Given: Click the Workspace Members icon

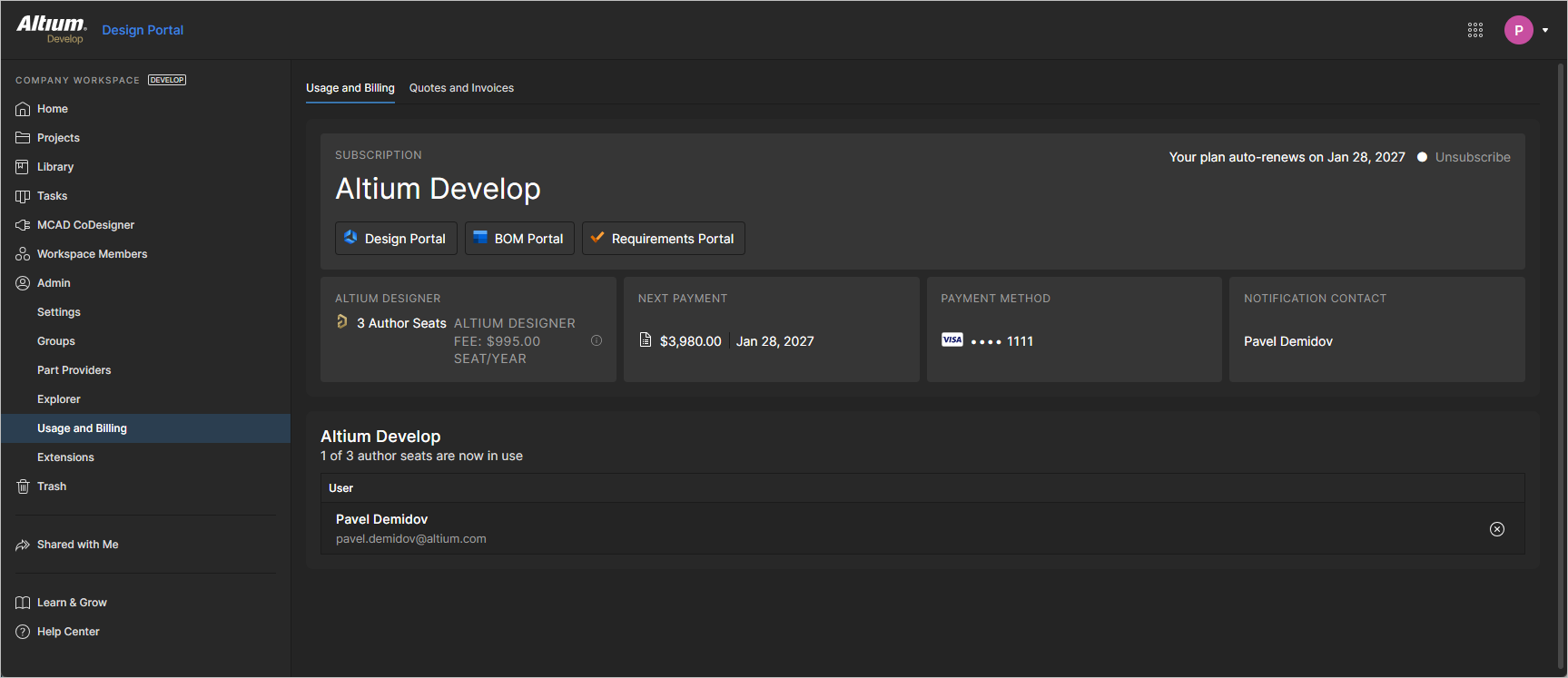Looking at the screenshot, I should pyautogui.click(x=23, y=254).
